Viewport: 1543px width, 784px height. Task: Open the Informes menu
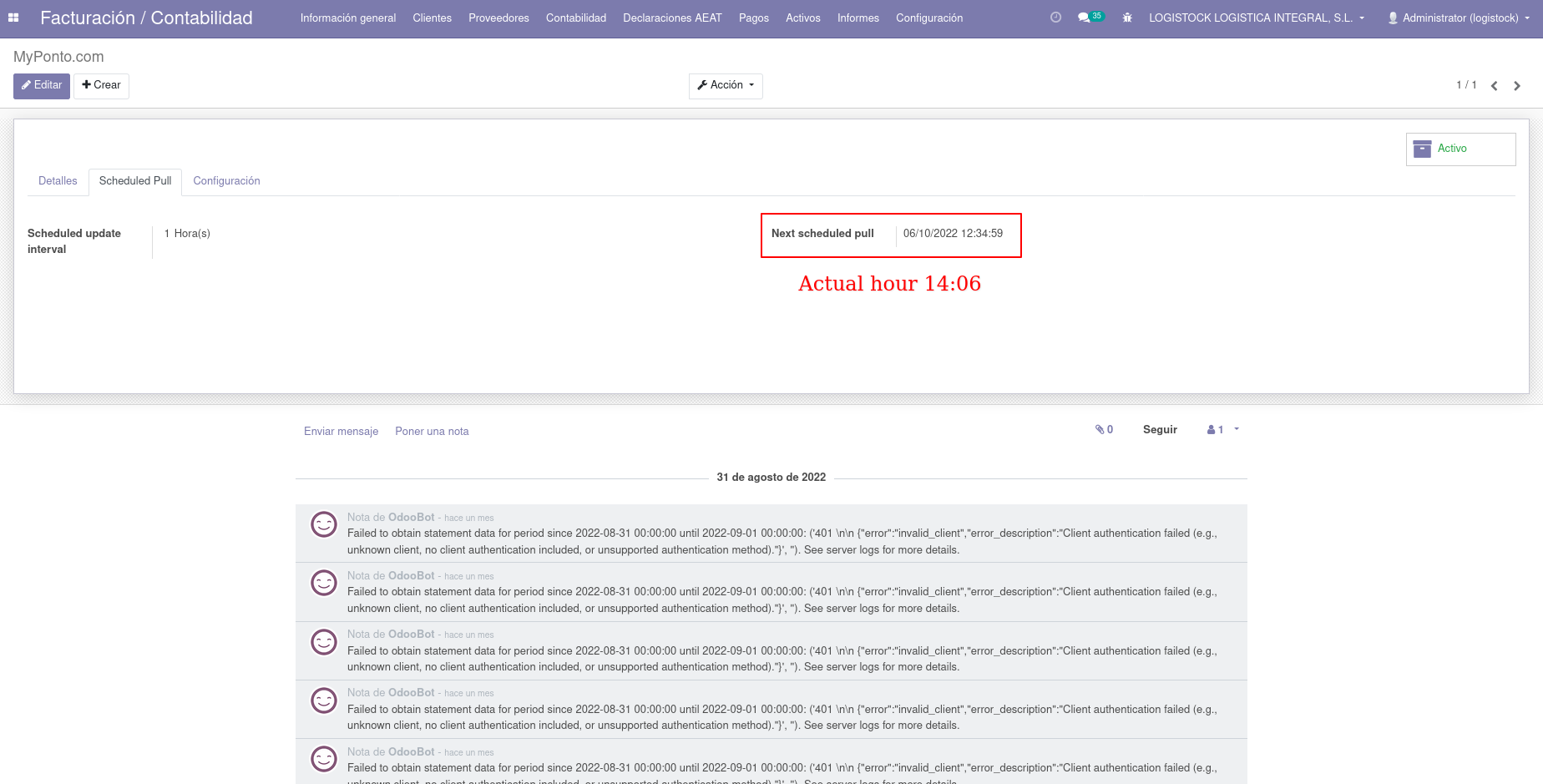tap(858, 18)
